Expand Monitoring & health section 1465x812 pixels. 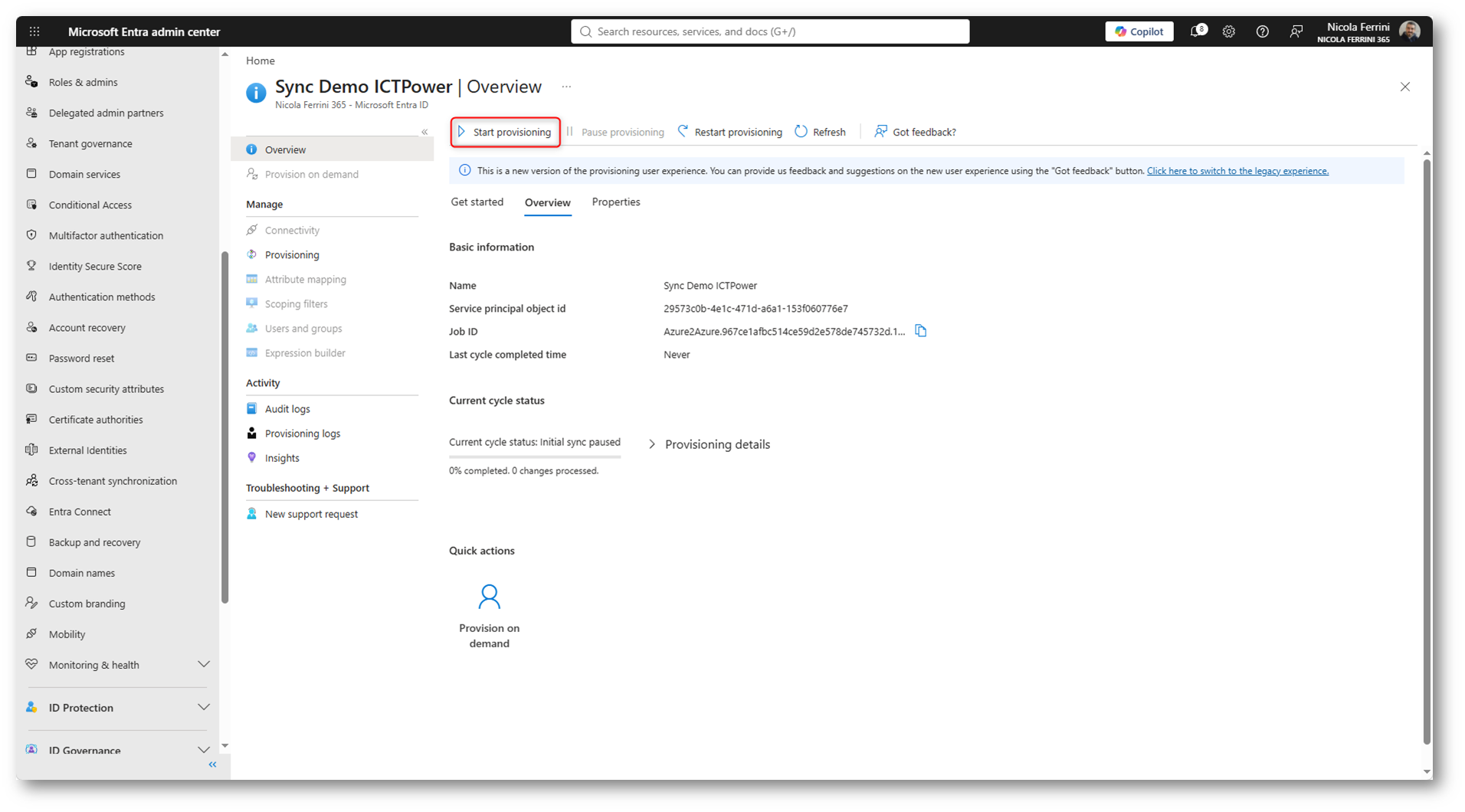(117, 665)
